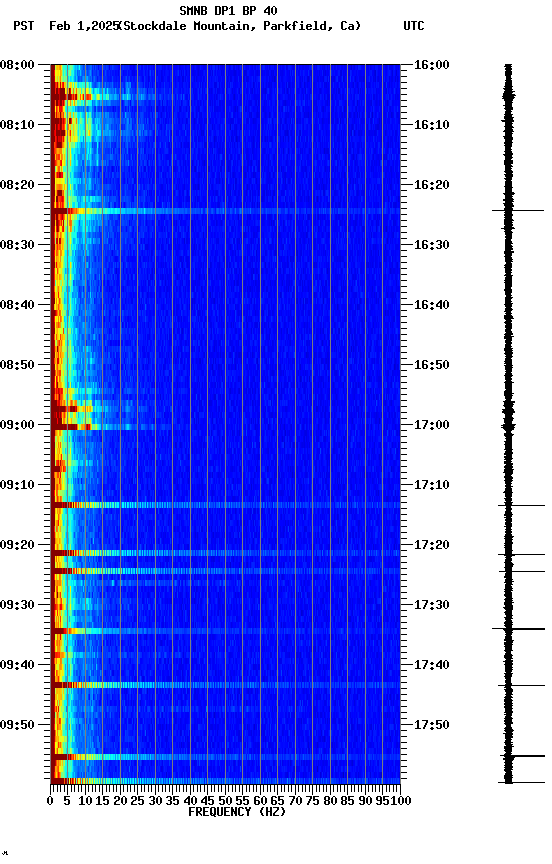Viewport: 552px width, 864px height.
Task: Click the broadband event streak near 09:43 in spectrogram
Action: click(x=225, y=685)
